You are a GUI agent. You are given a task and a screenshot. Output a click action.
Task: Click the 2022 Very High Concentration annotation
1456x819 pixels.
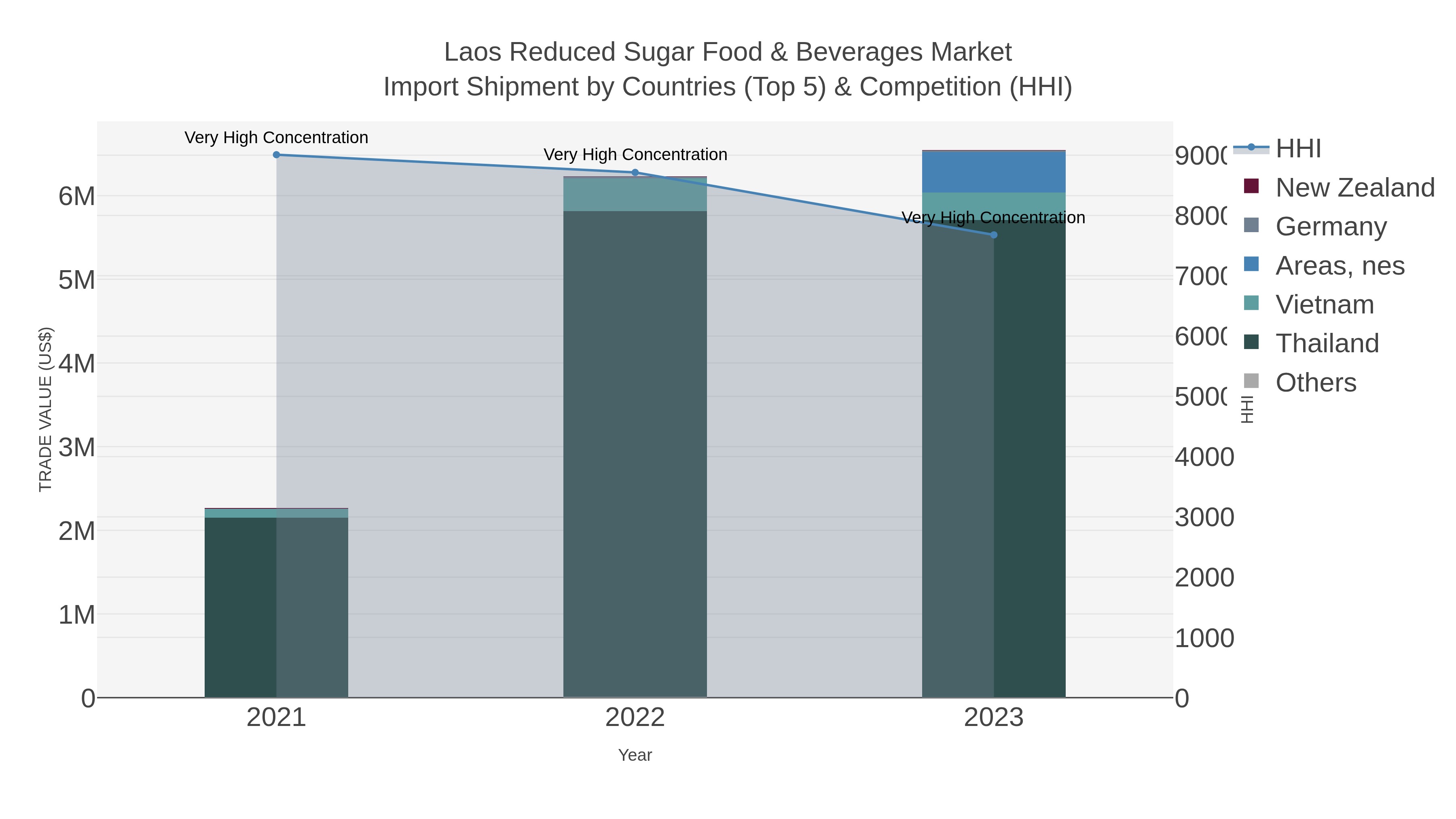point(635,154)
